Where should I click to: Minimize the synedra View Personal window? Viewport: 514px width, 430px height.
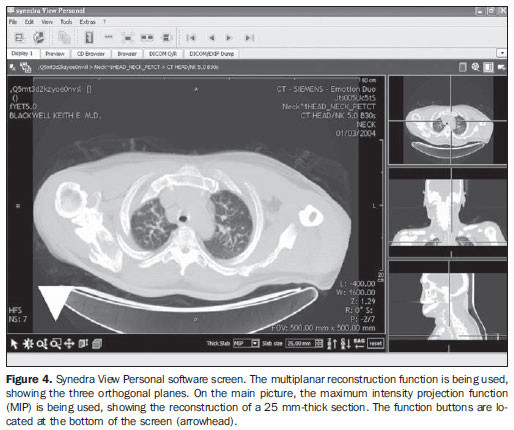(x=480, y=11)
